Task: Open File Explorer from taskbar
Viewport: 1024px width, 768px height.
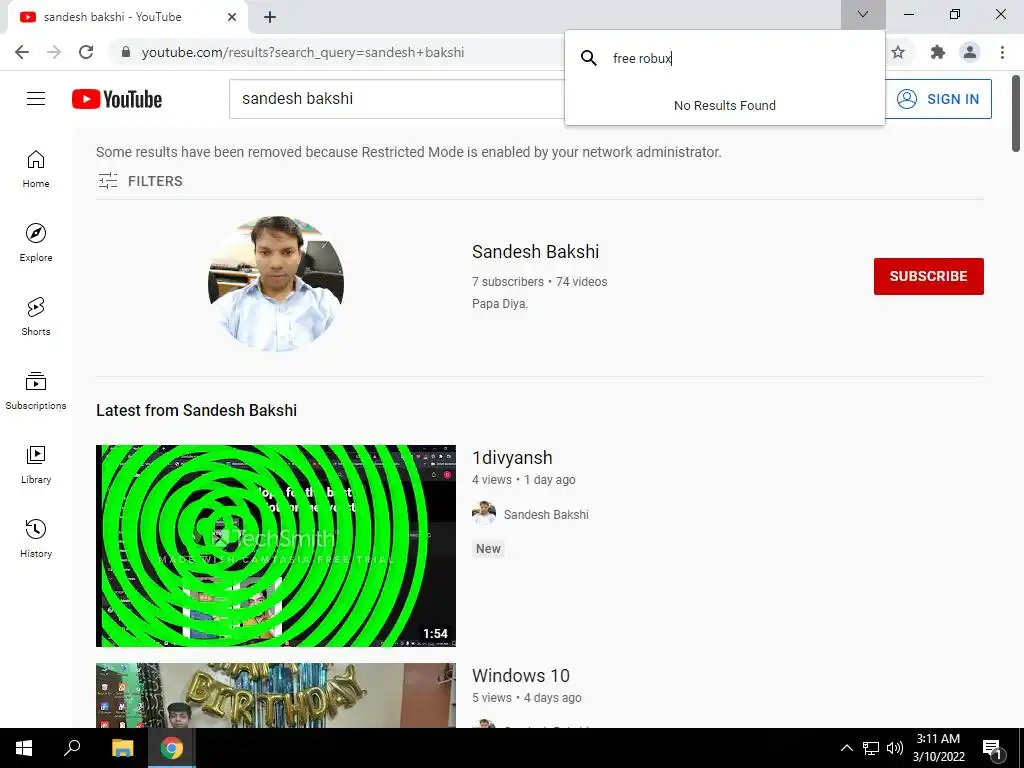Action: coord(122,748)
